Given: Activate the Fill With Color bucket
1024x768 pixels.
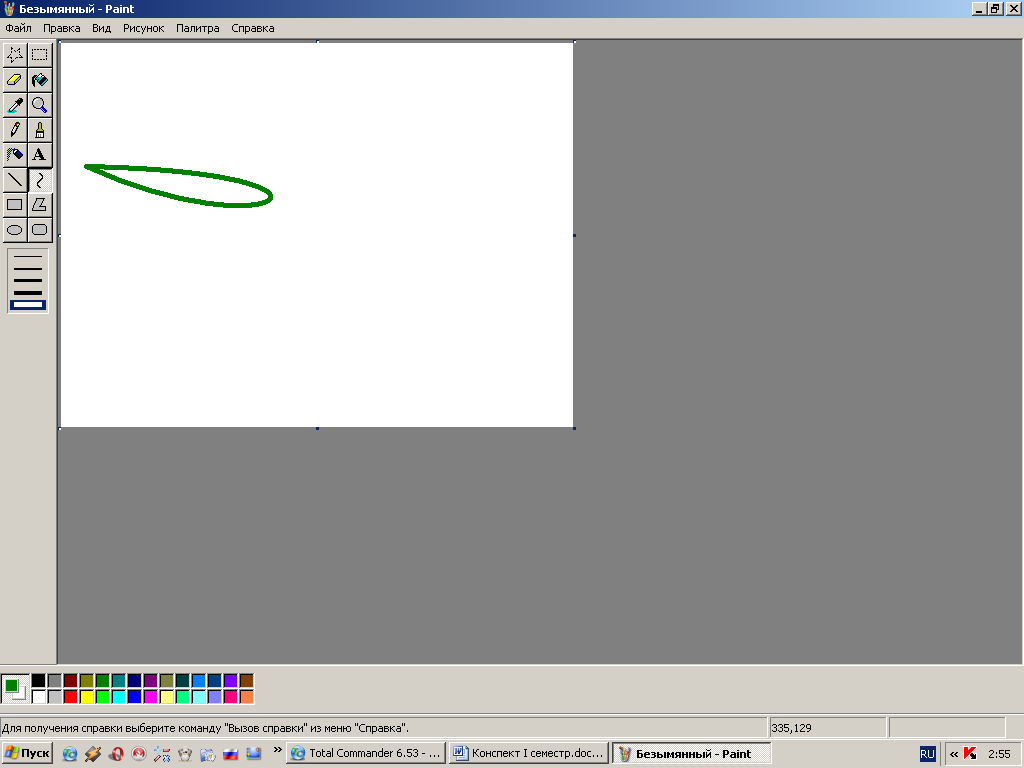Looking at the screenshot, I should click(40, 80).
